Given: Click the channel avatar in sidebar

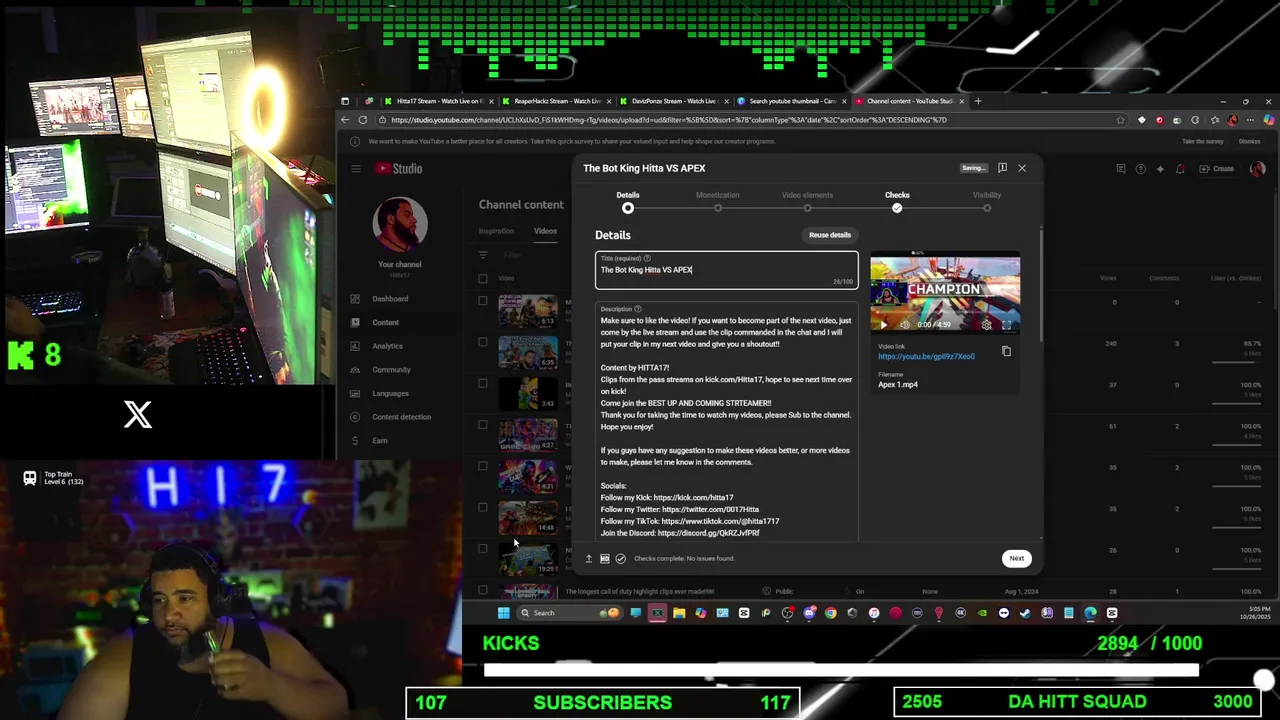Looking at the screenshot, I should coord(400,225).
